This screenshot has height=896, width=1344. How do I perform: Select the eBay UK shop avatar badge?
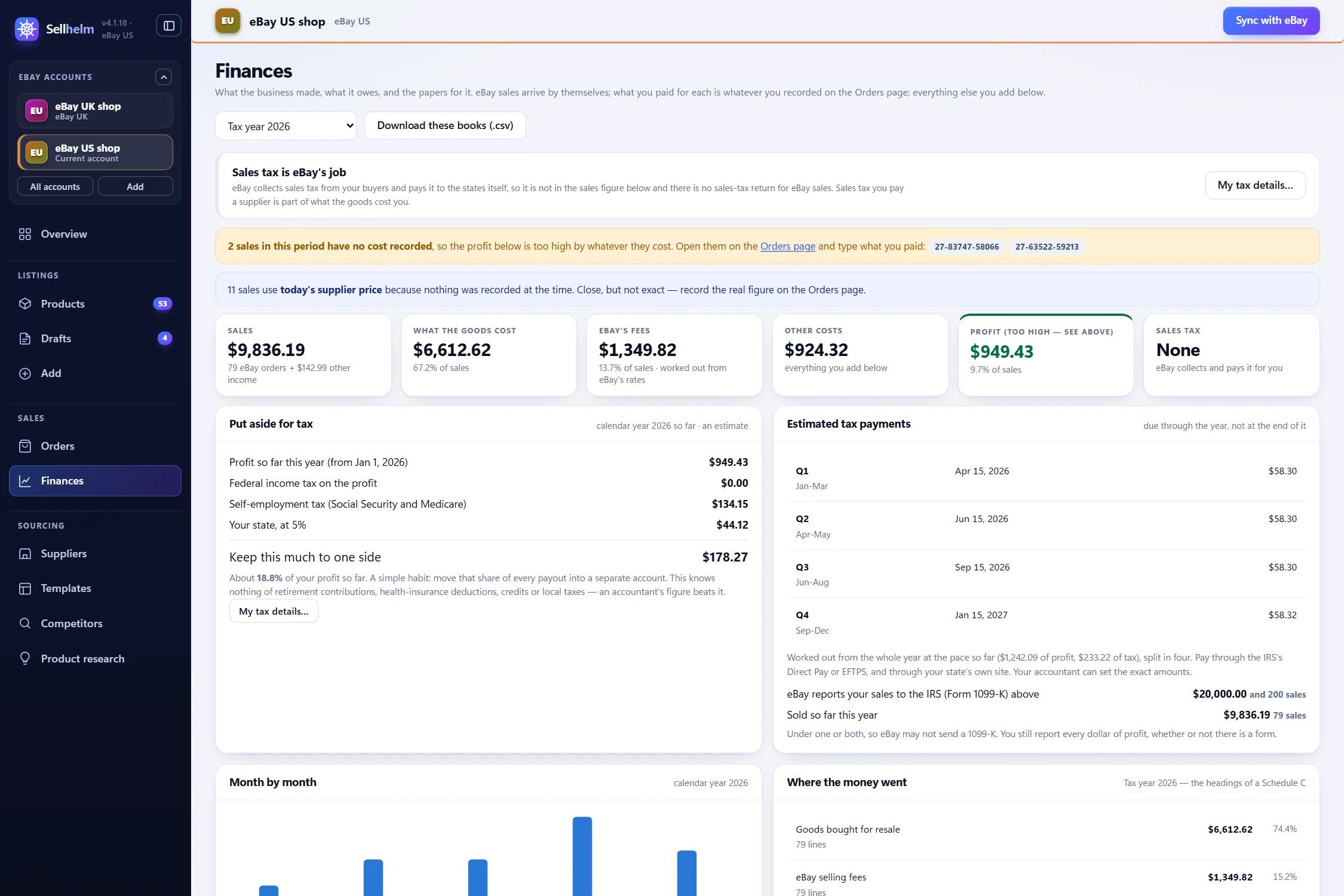[x=36, y=111]
